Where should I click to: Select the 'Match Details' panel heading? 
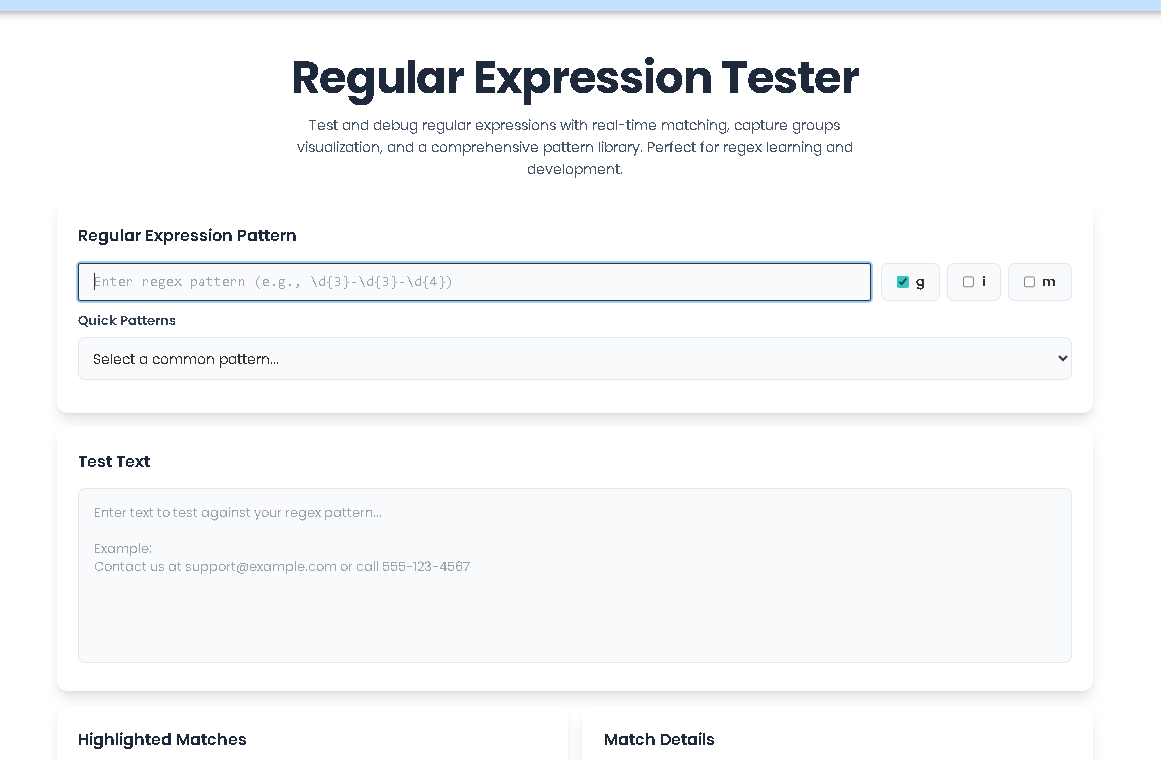pyautogui.click(x=659, y=739)
